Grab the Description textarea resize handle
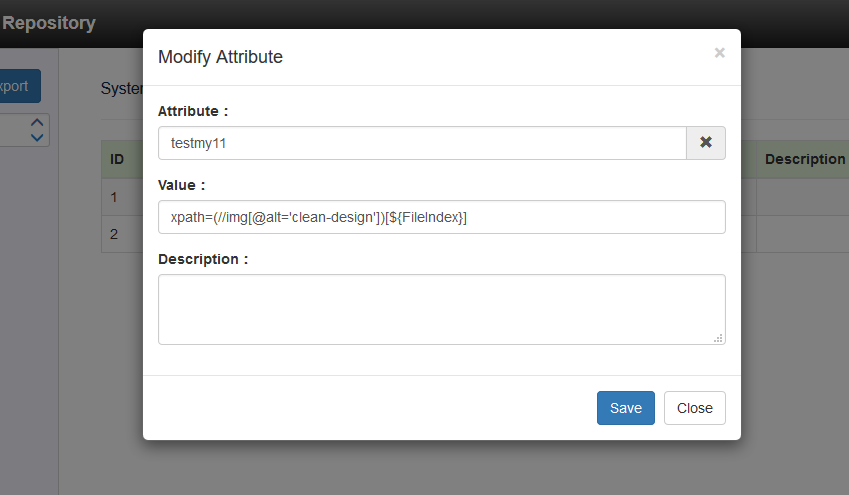The image size is (849, 495). point(719,338)
